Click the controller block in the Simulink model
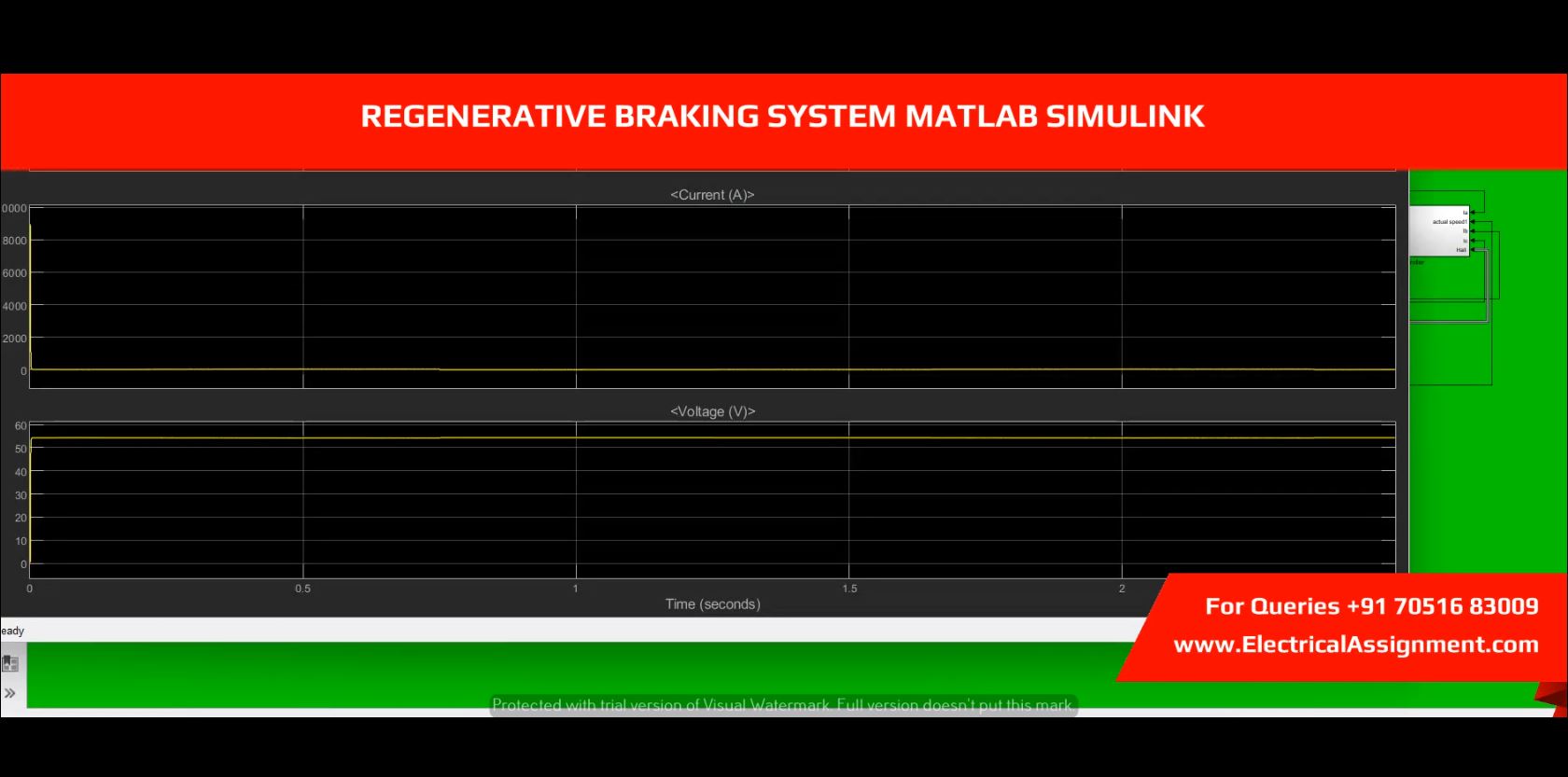Image resolution: width=1568 pixels, height=777 pixels. pyautogui.click(x=1439, y=231)
